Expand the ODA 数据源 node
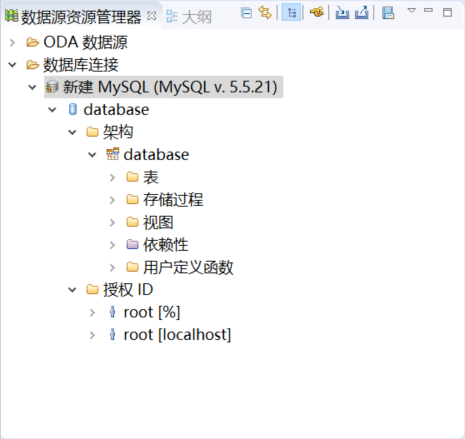 point(12,43)
